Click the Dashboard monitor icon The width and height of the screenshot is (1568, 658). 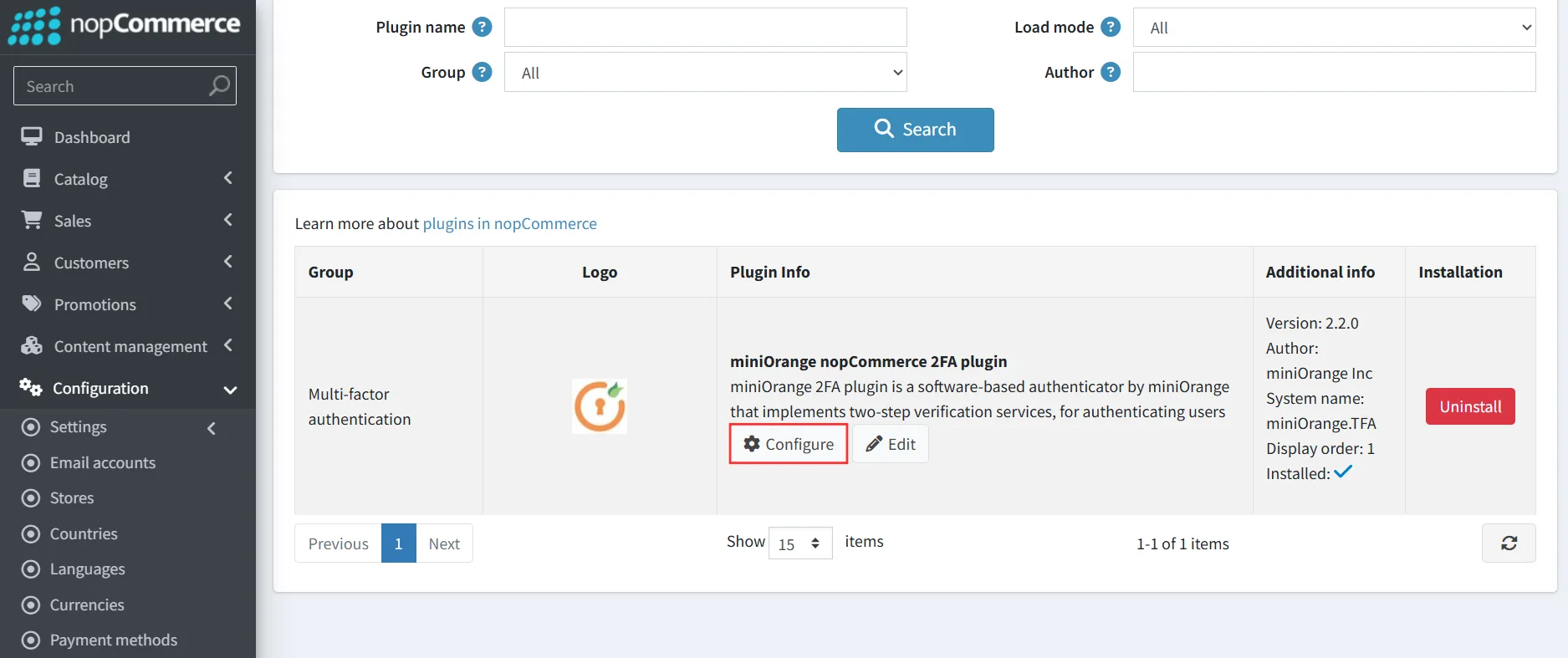32,136
